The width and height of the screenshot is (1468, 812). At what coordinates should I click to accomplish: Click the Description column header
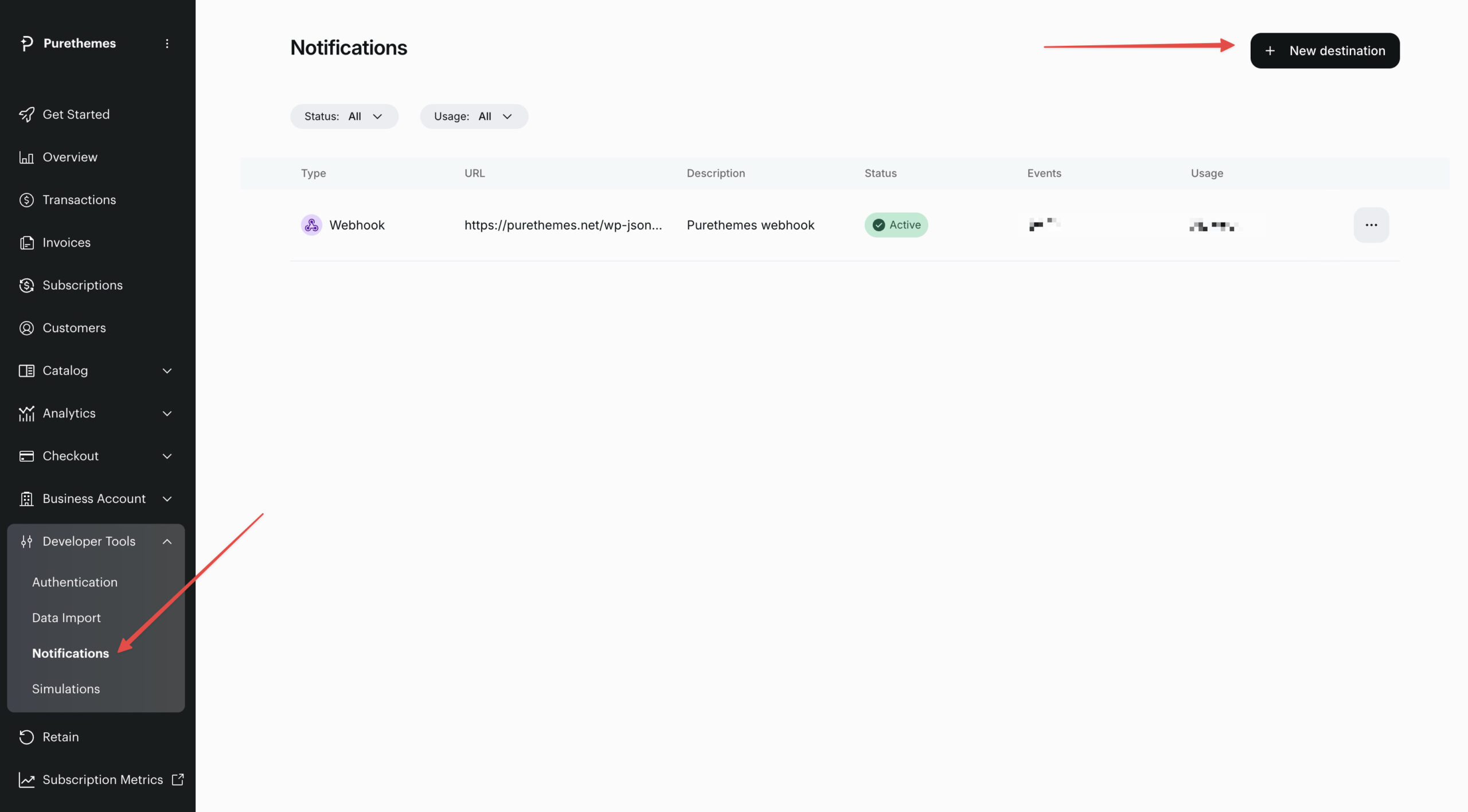click(716, 173)
